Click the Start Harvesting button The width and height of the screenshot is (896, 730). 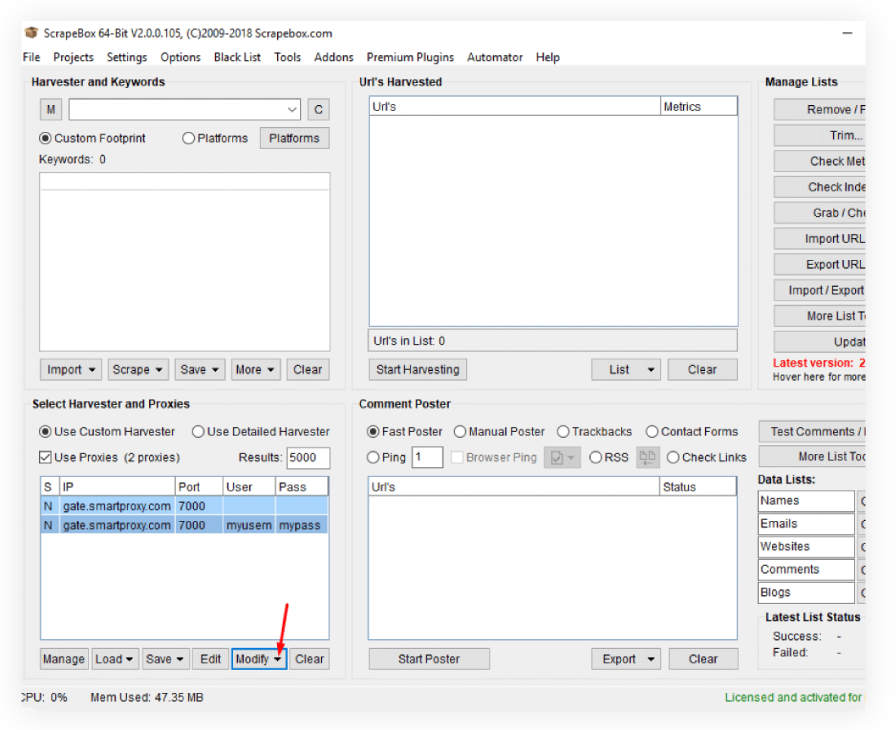(417, 370)
